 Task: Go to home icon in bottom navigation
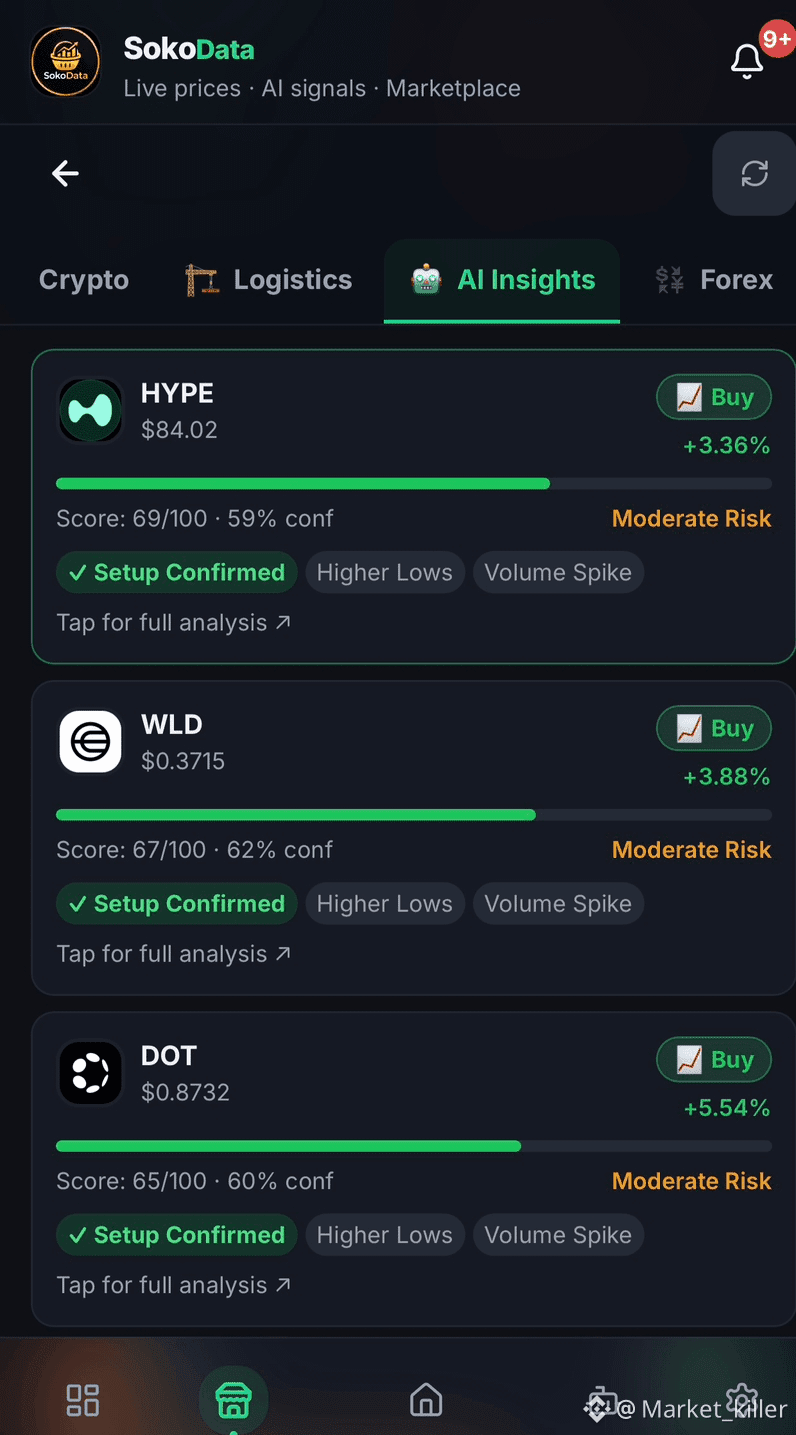click(426, 1400)
